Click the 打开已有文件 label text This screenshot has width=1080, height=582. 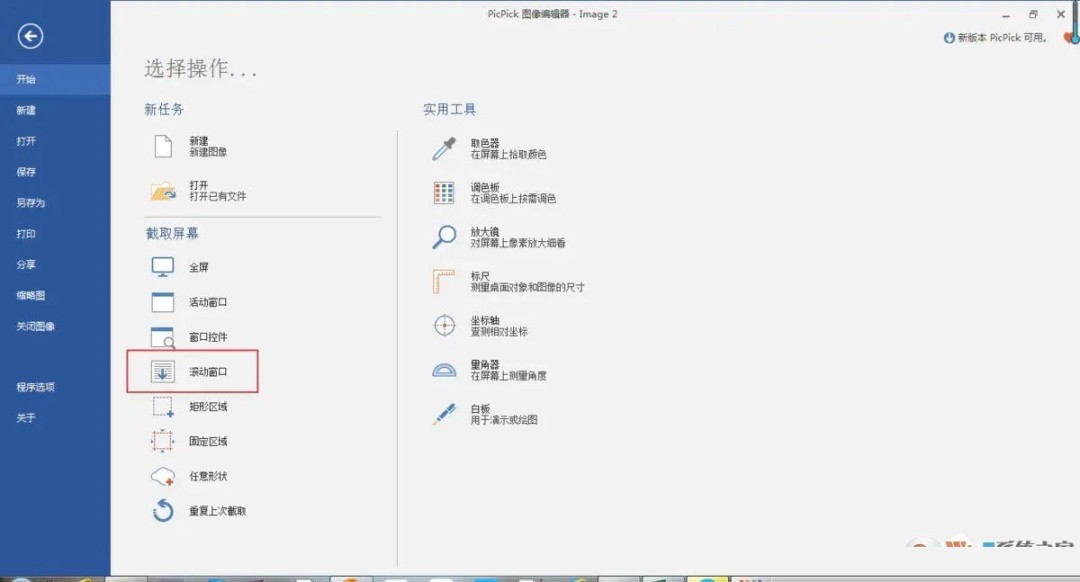(x=218, y=196)
